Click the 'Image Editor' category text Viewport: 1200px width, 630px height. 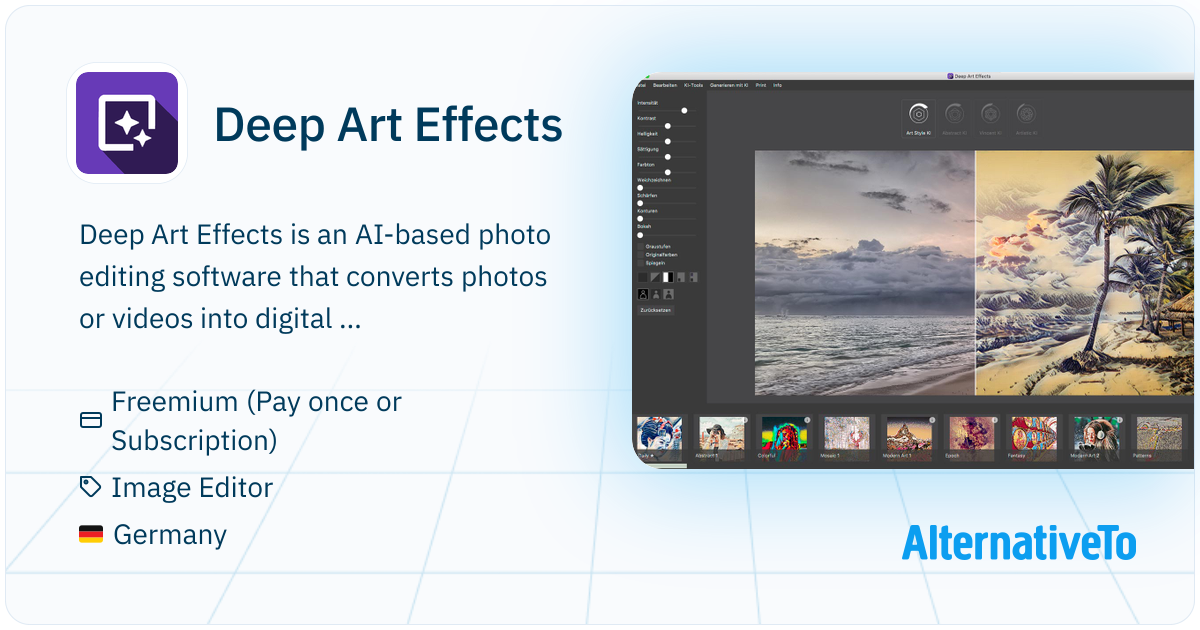coord(192,488)
